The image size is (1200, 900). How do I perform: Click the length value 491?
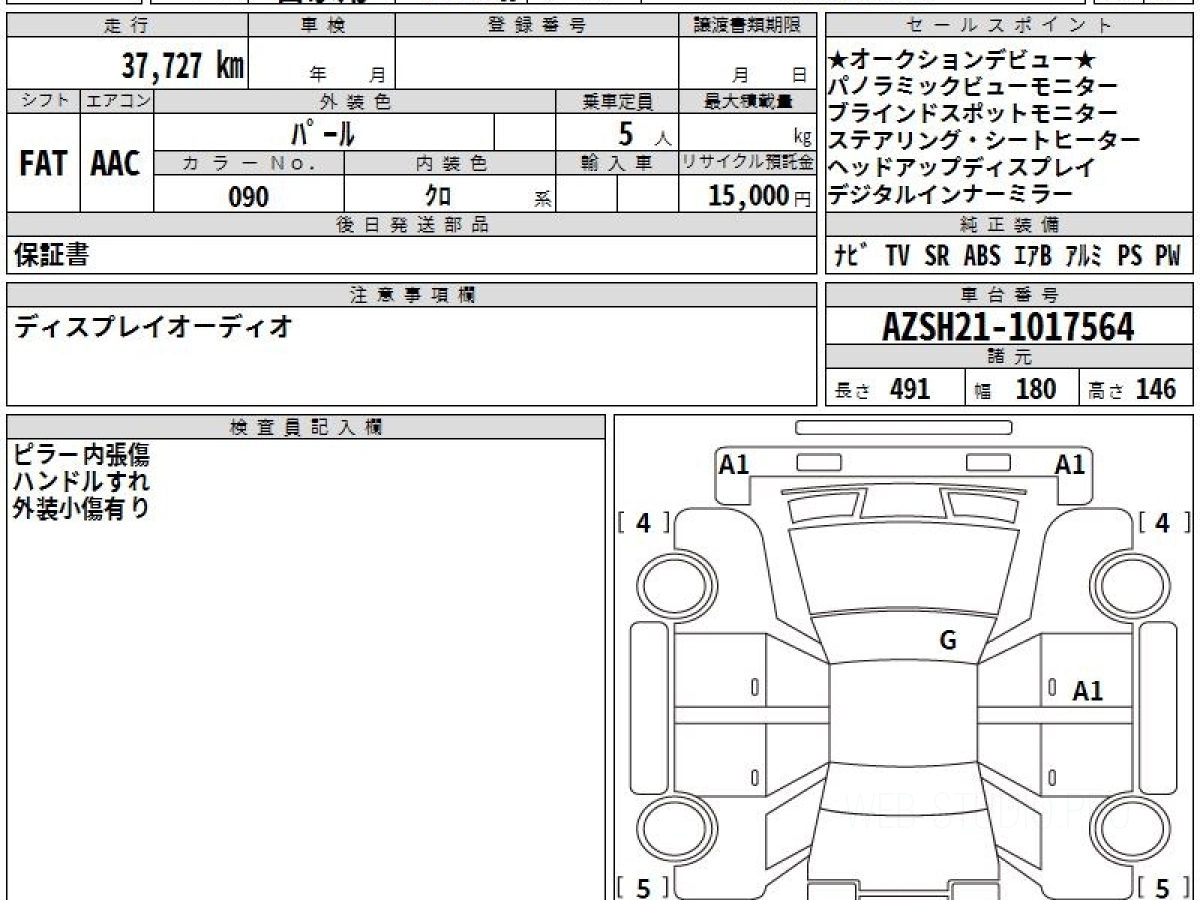tap(910, 389)
